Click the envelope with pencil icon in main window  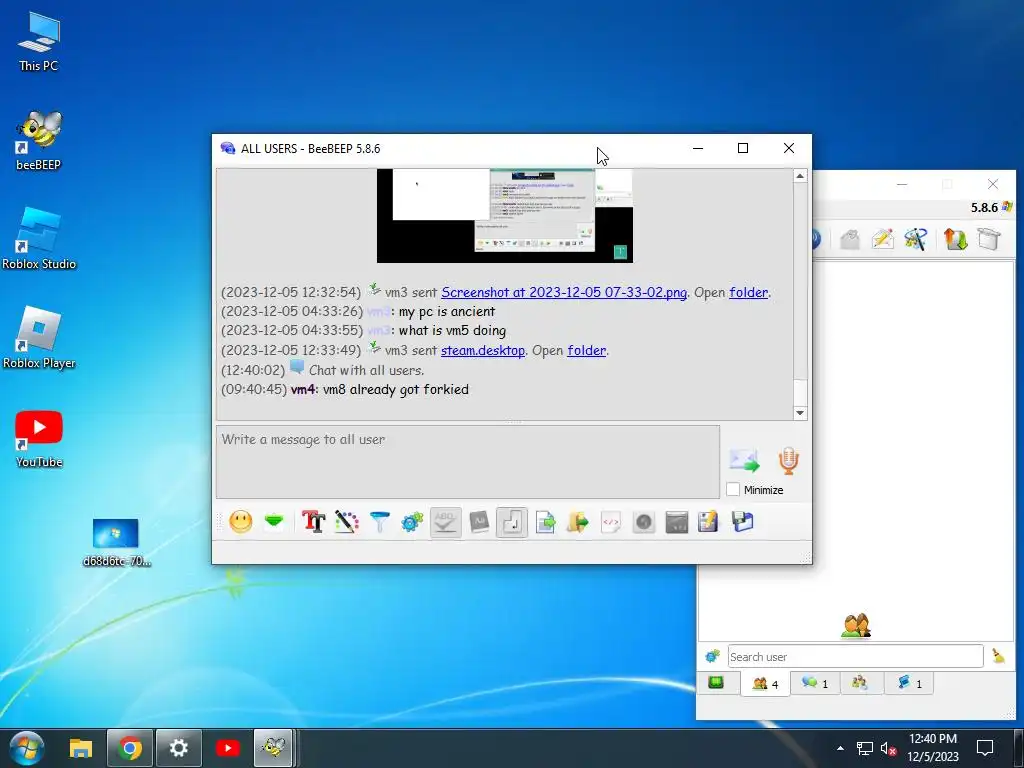[x=882, y=239]
